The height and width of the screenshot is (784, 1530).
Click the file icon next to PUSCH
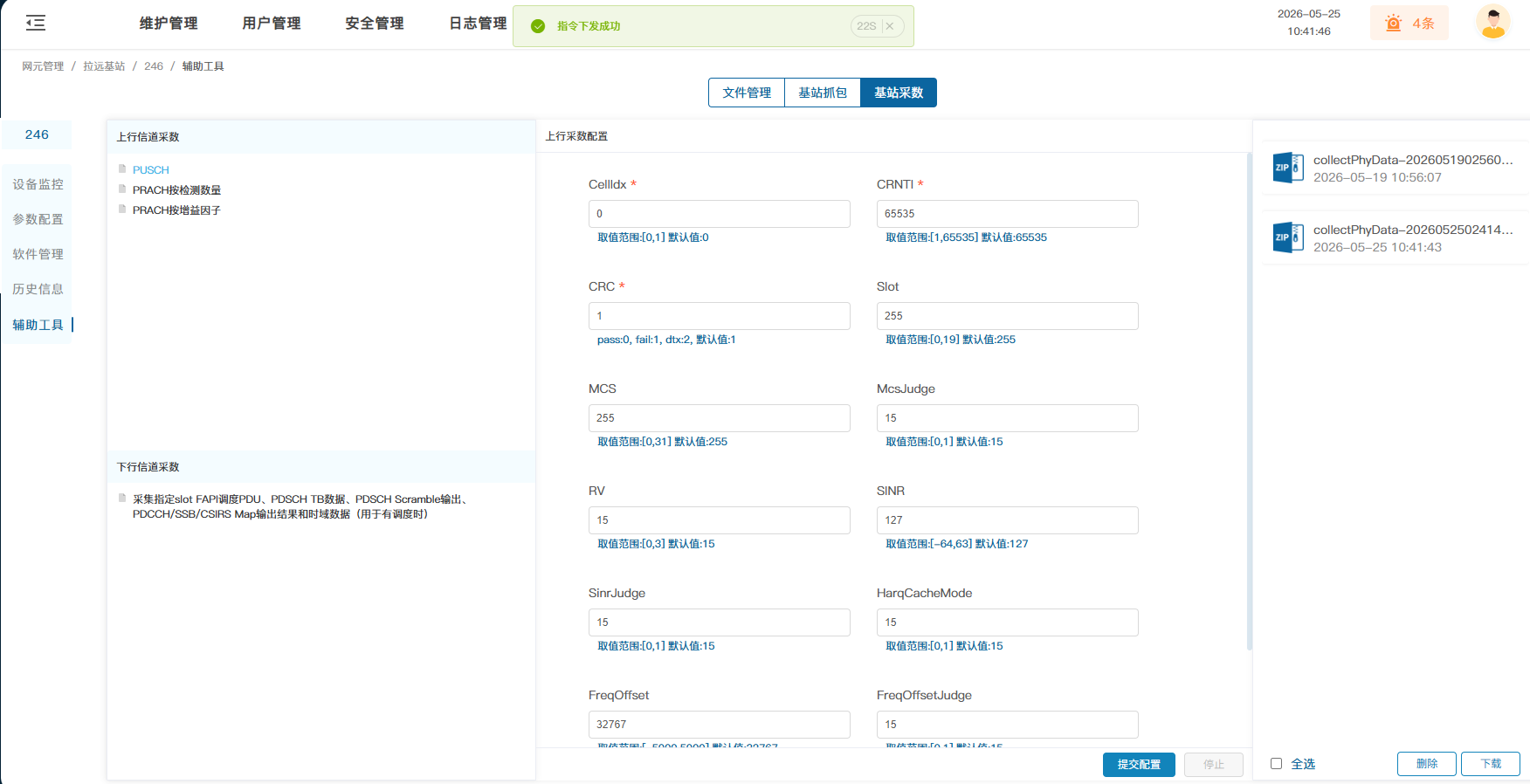(122, 169)
